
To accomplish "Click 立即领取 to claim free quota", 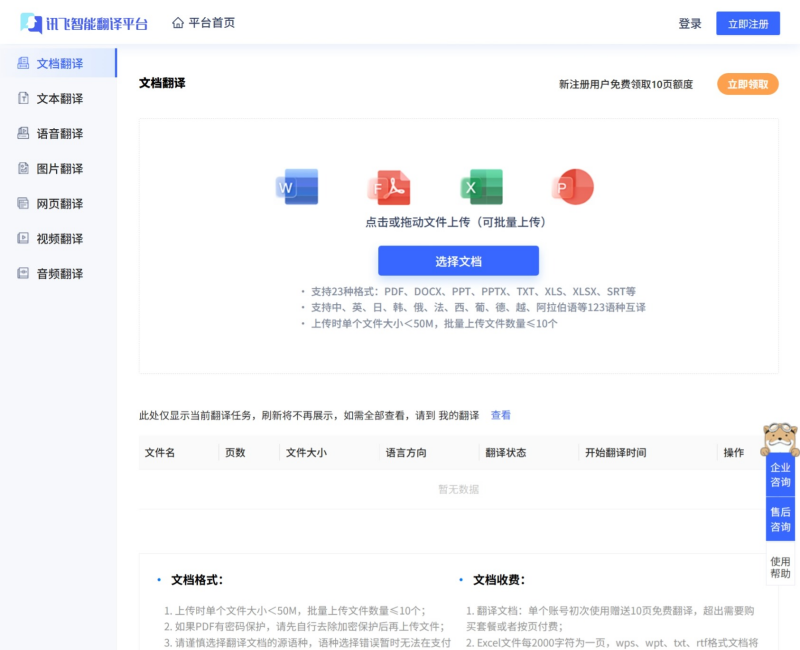I will 748,84.
